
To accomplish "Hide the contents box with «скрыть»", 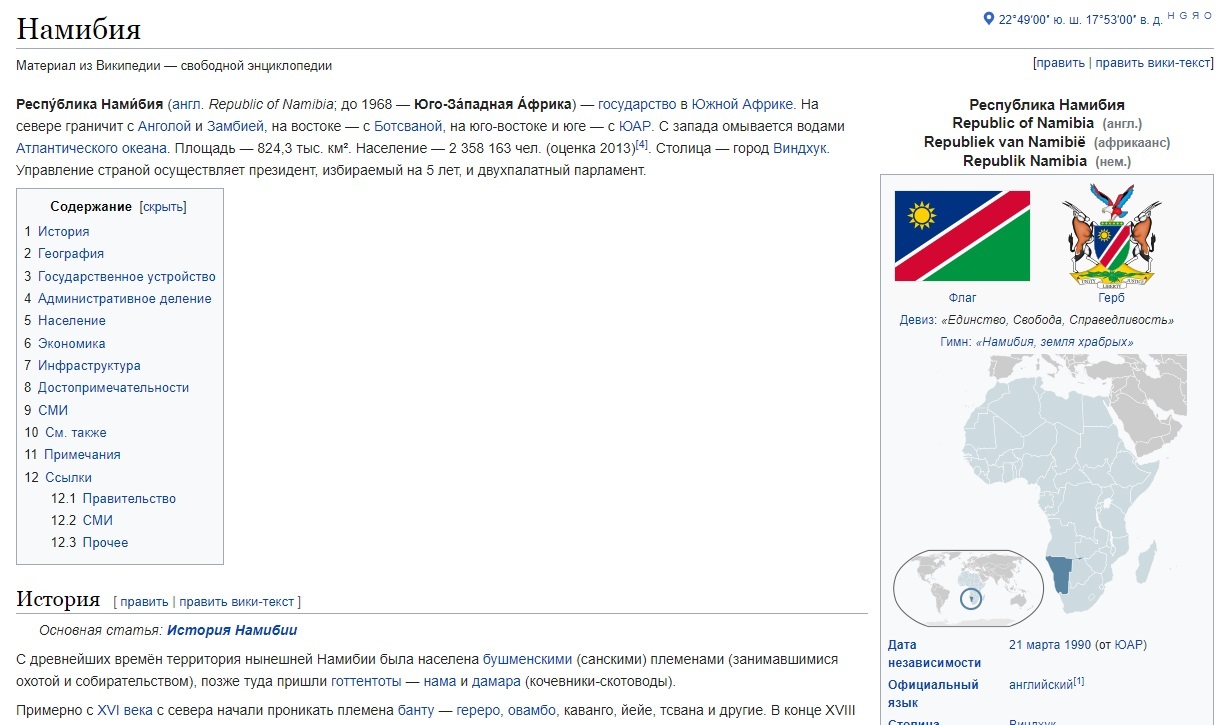I will pos(163,207).
